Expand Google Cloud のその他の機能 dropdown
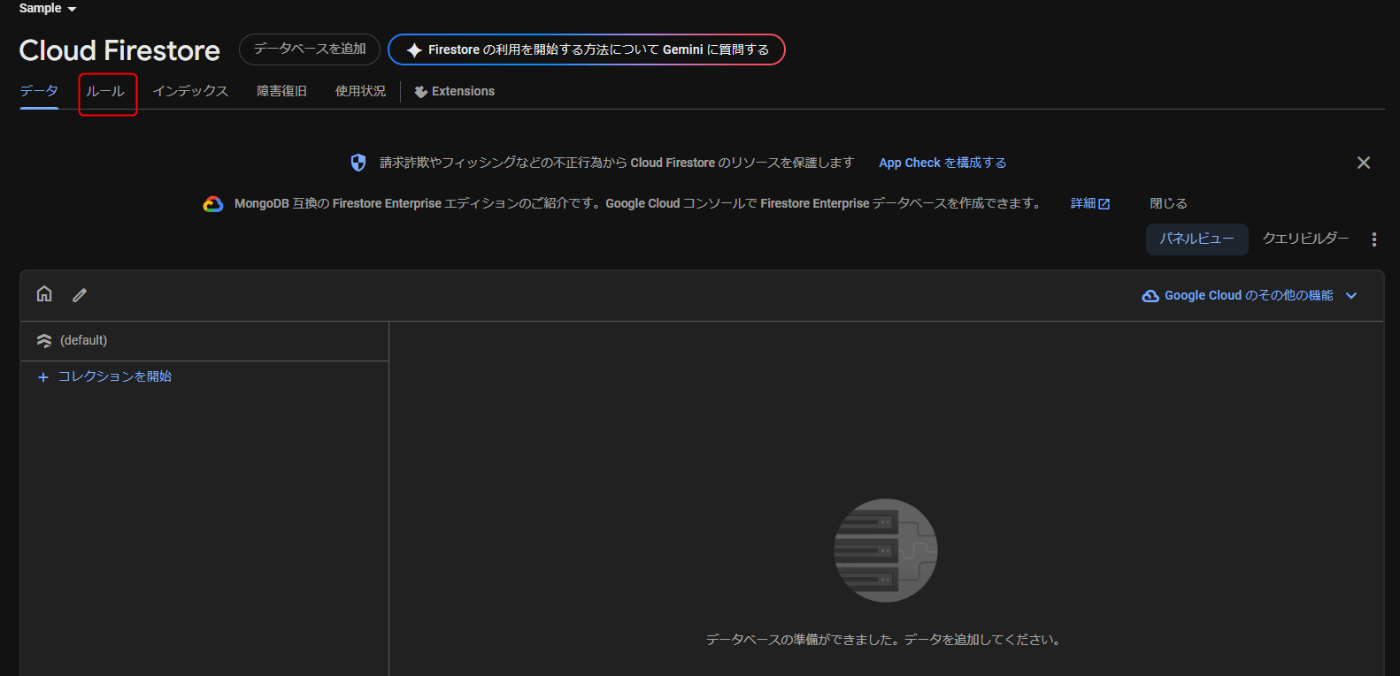This screenshot has width=1400, height=676. pyautogui.click(x=1249, y=295)
